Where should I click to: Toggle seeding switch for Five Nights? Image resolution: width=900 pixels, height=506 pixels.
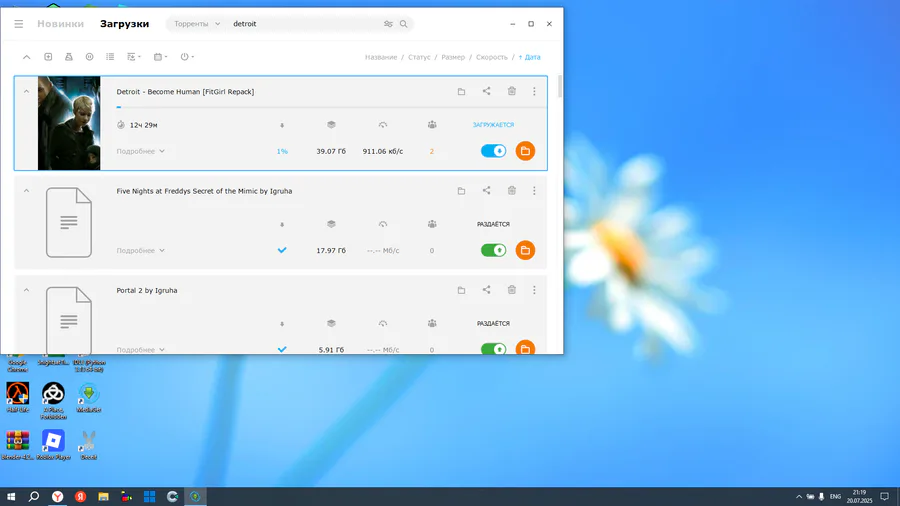click(x=494, y=250)
